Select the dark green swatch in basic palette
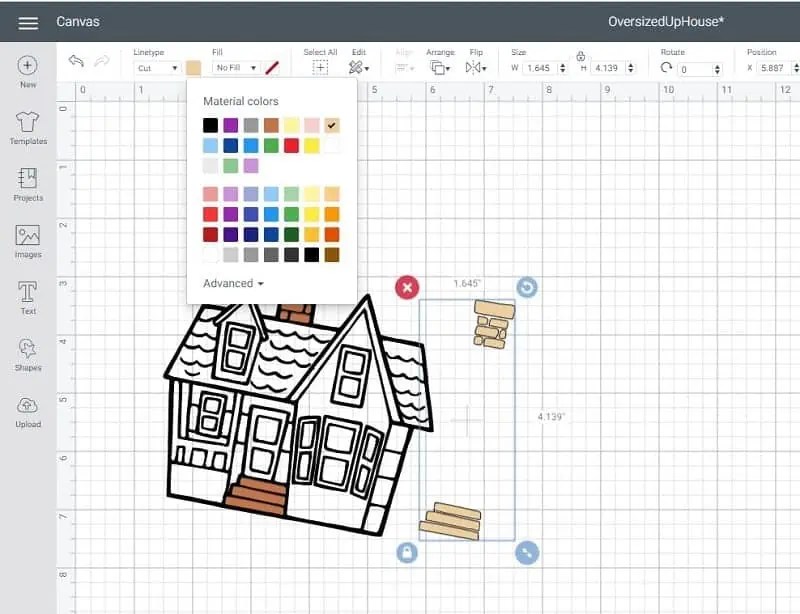 pos(291,235)
